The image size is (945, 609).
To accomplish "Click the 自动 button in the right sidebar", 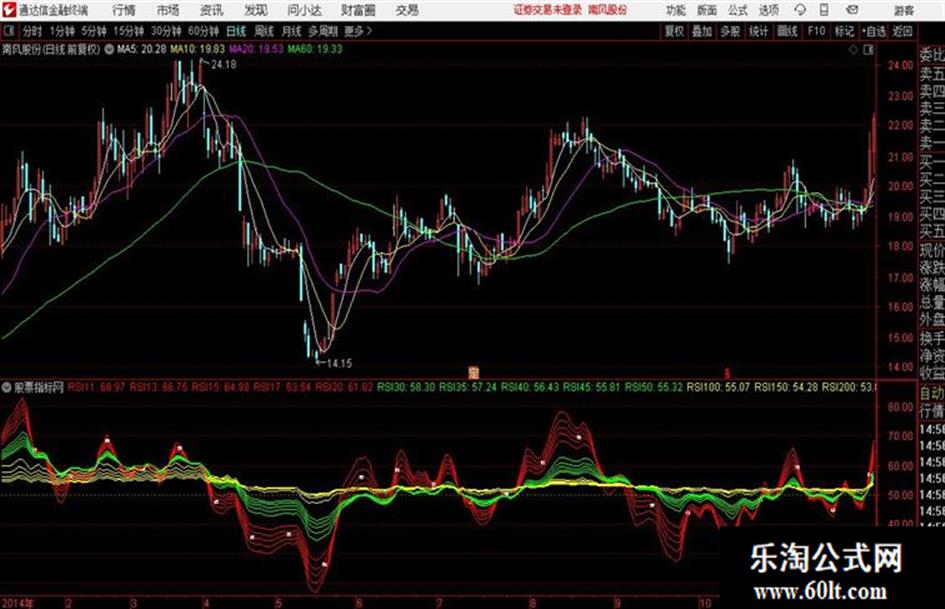I will click(x=932, y=394).
